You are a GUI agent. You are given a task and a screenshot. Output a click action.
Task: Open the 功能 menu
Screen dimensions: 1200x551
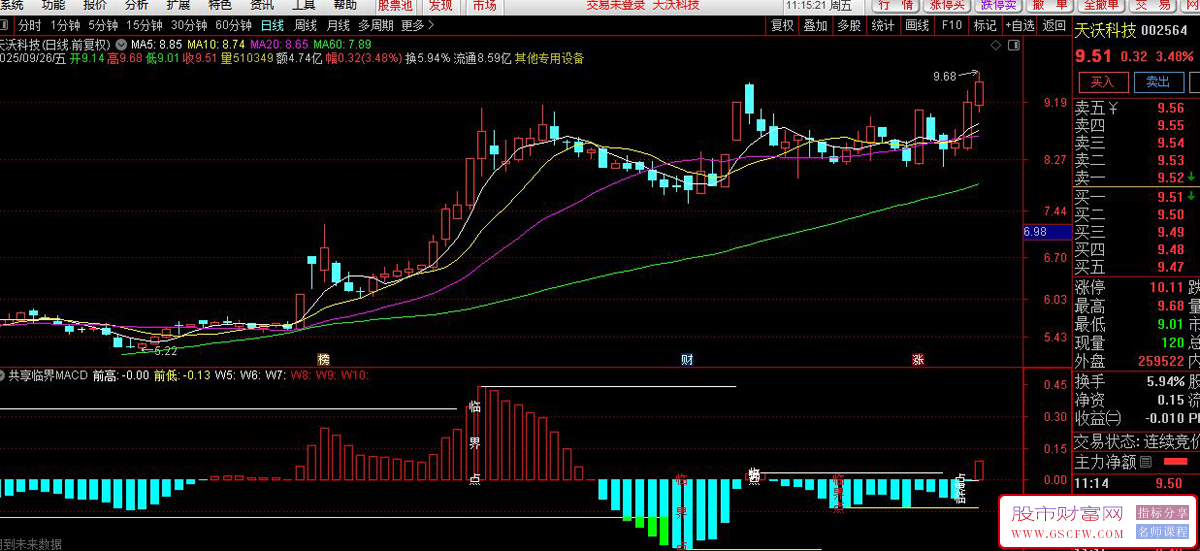point(53,5)
